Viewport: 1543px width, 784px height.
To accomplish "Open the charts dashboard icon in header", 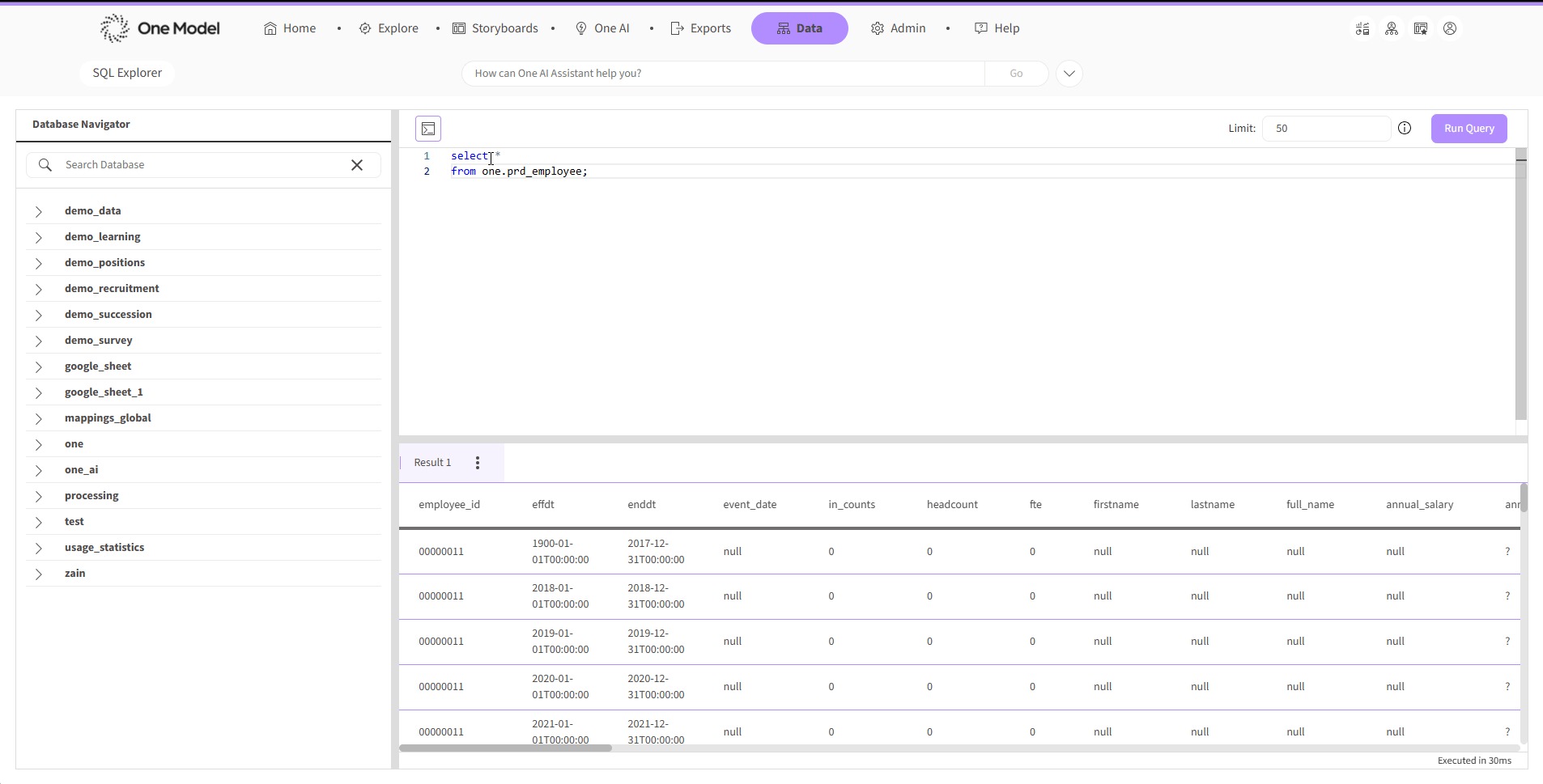I will [x=1362, y=29].
